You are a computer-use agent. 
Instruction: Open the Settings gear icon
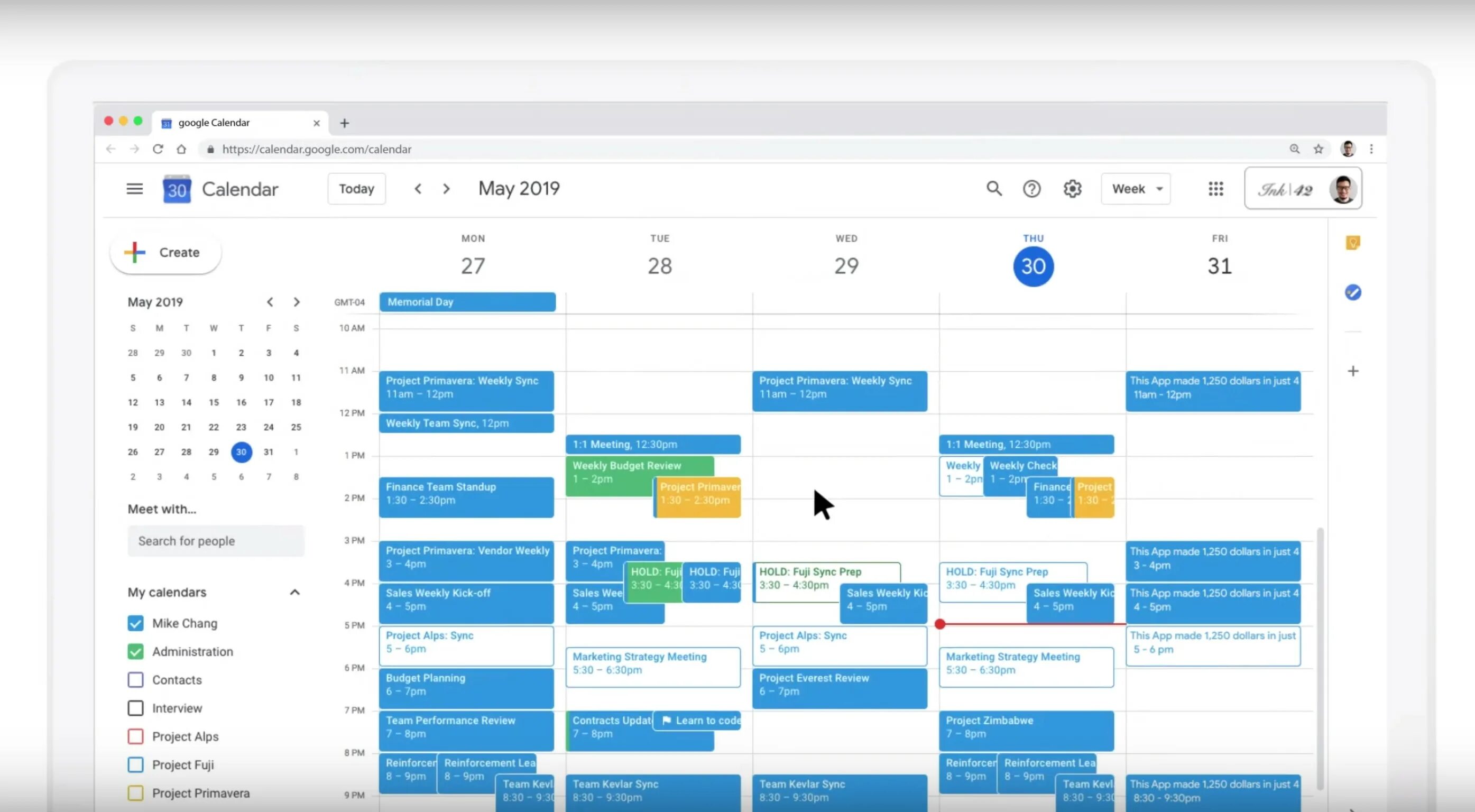pos(1072,189)
